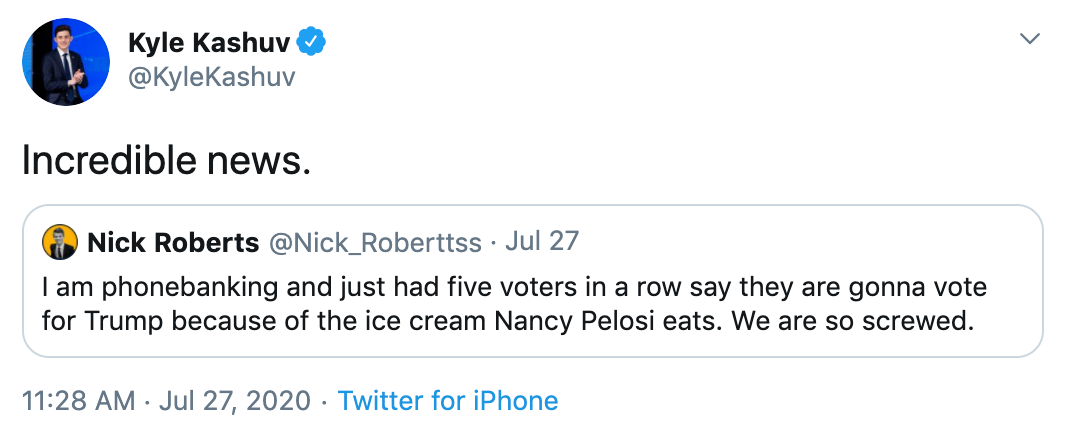The image size is (1070, 446).
Task: Open Kyle Kashuv's profile picture
Action: (66, 61)
